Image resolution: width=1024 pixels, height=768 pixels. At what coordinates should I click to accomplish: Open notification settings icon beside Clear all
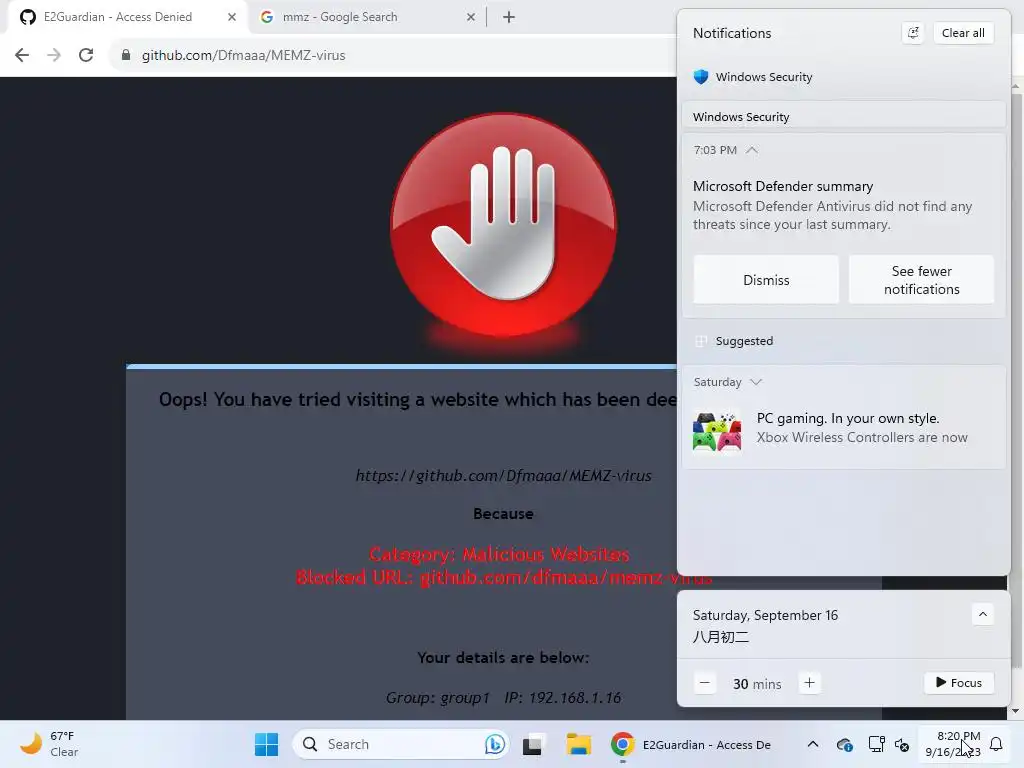[x=914, y=33]
